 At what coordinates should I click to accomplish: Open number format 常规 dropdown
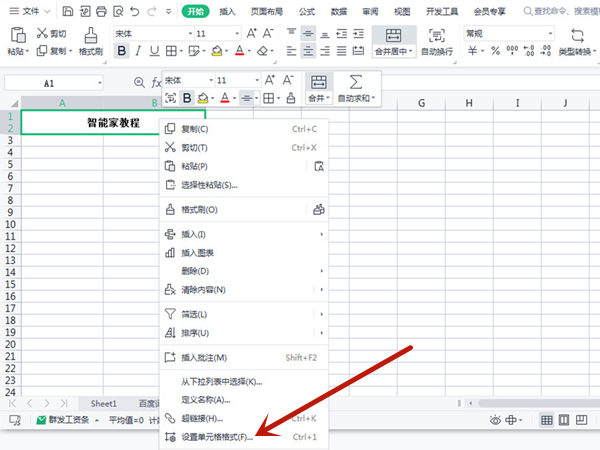[x=550, y=34]
